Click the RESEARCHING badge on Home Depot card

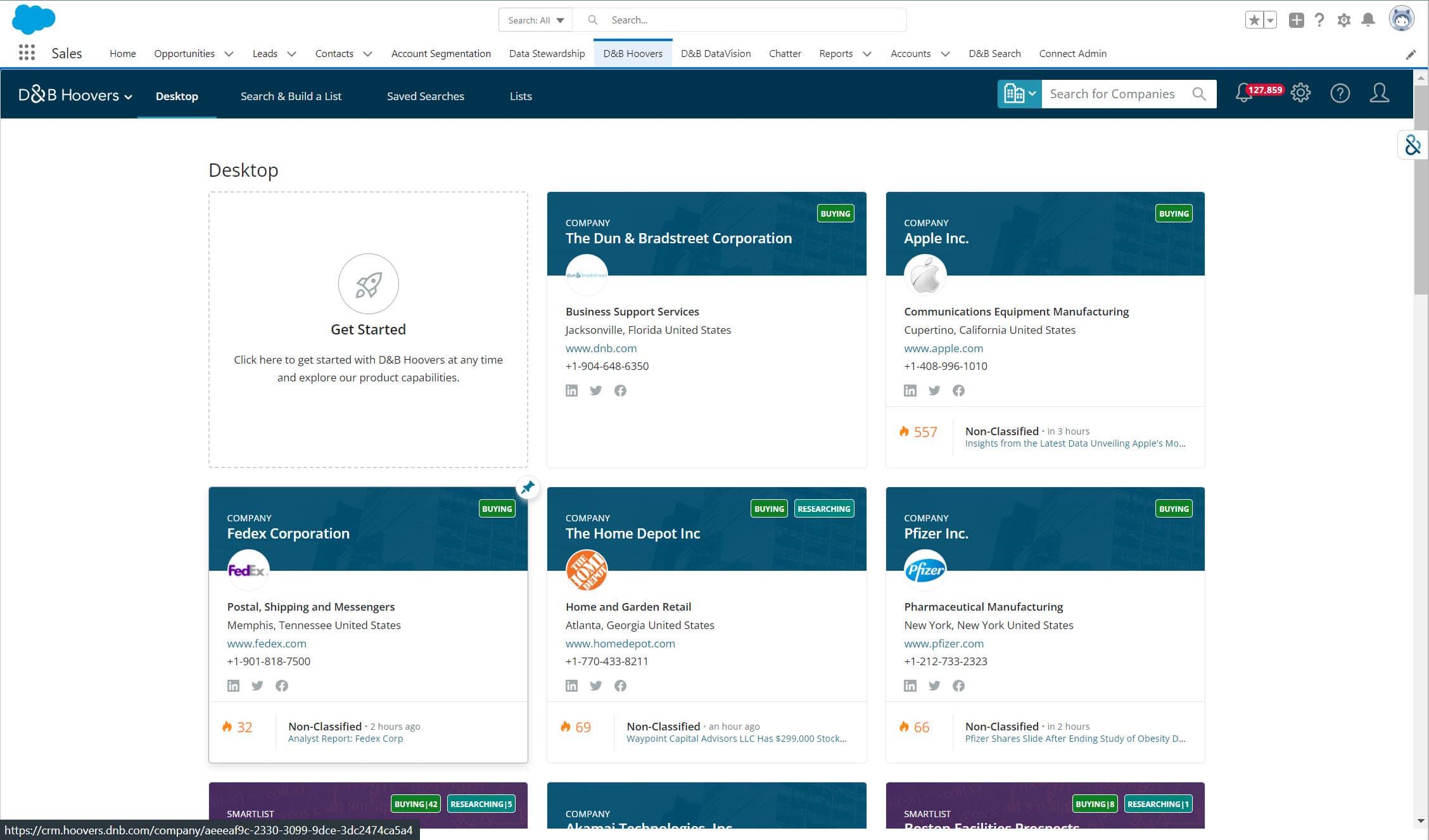(x=823, y=509)
